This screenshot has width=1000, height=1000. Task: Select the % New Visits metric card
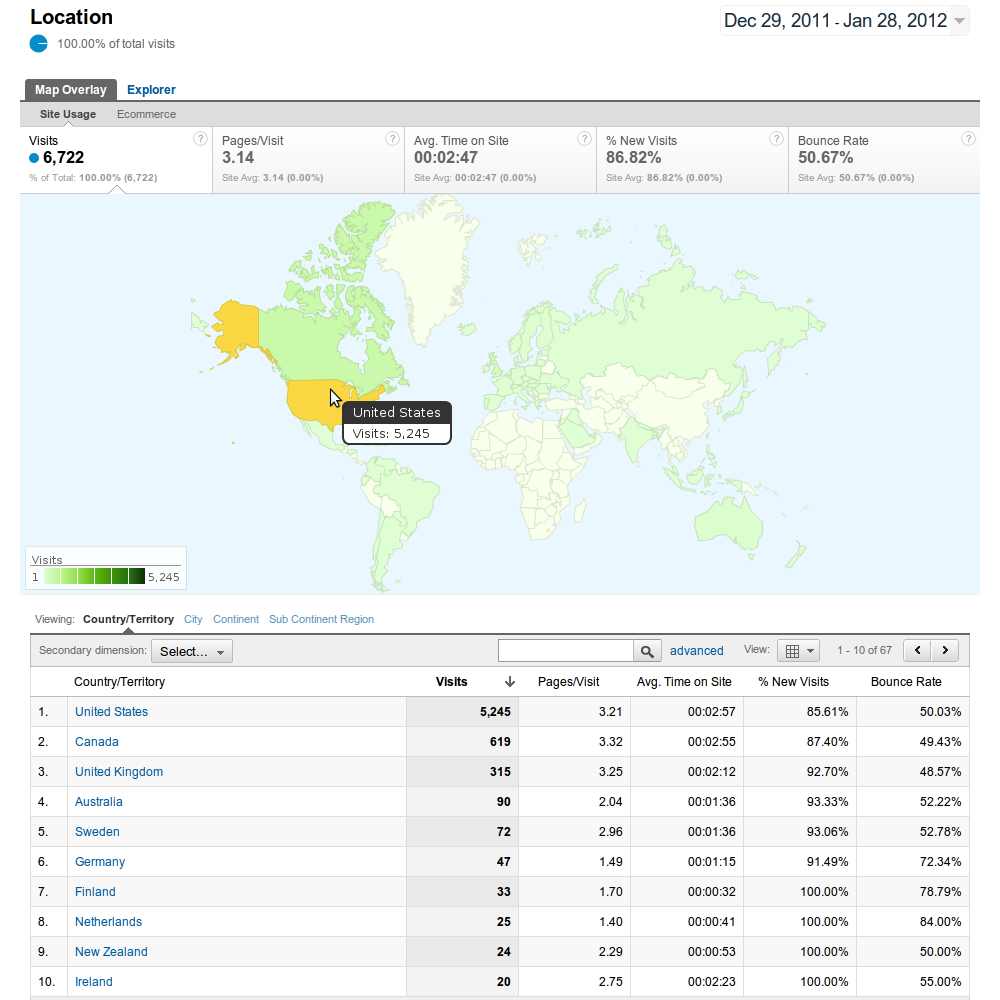pyautogui.click(x=693, y=159)
